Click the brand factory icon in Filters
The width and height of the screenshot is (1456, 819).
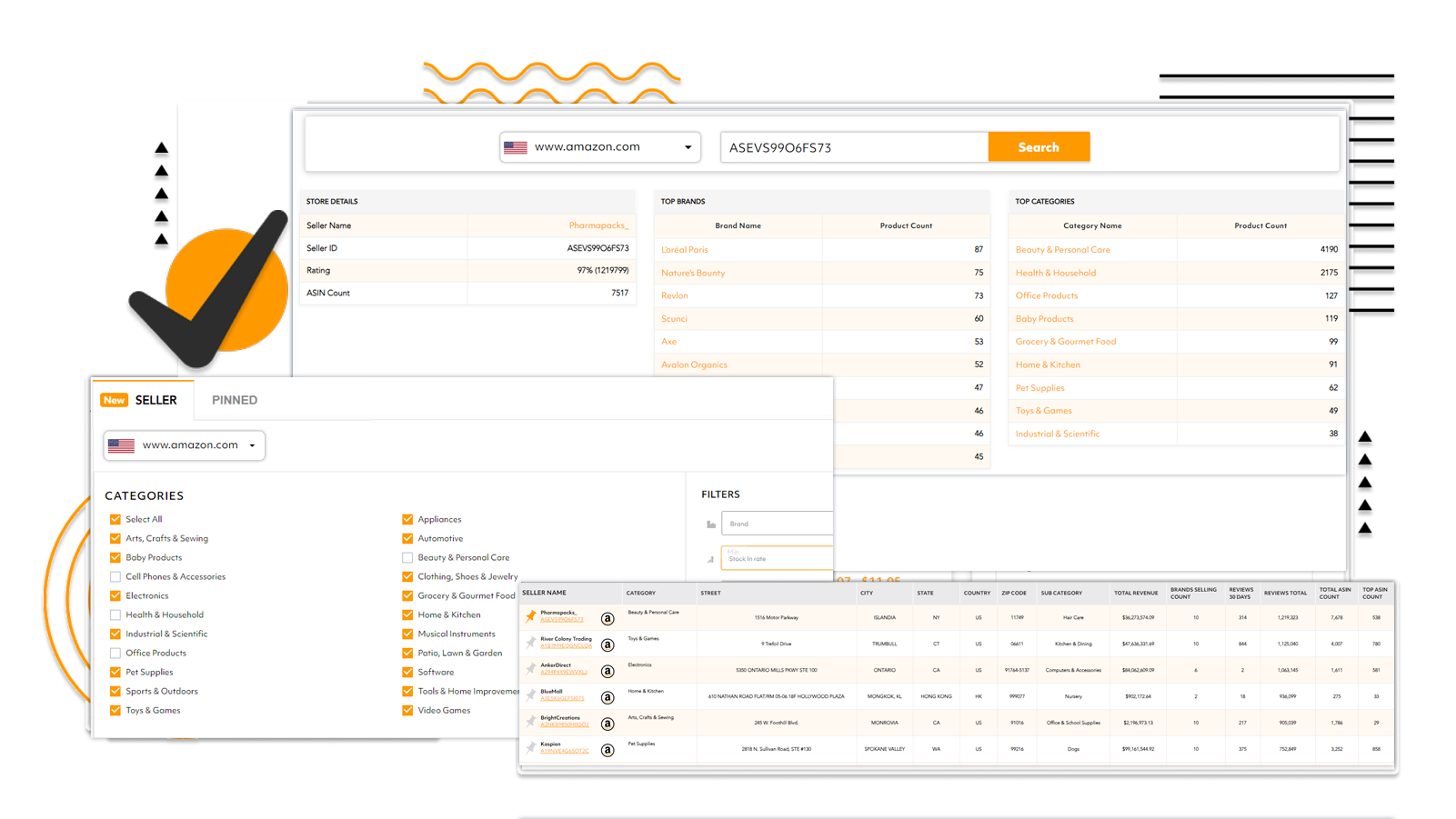[711, 523]
